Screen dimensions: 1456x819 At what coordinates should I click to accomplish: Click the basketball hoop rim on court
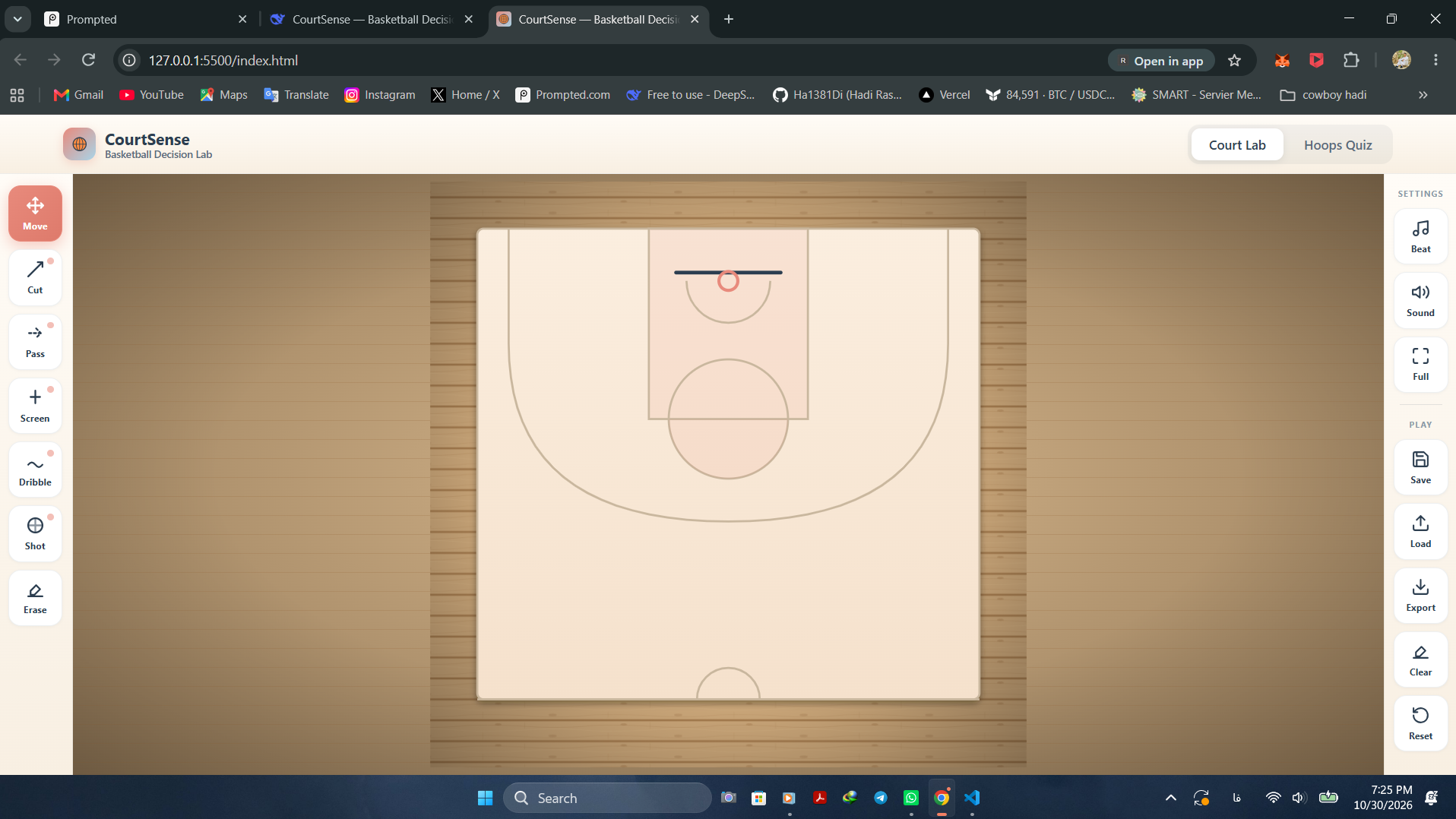click(x=728, y=281)
